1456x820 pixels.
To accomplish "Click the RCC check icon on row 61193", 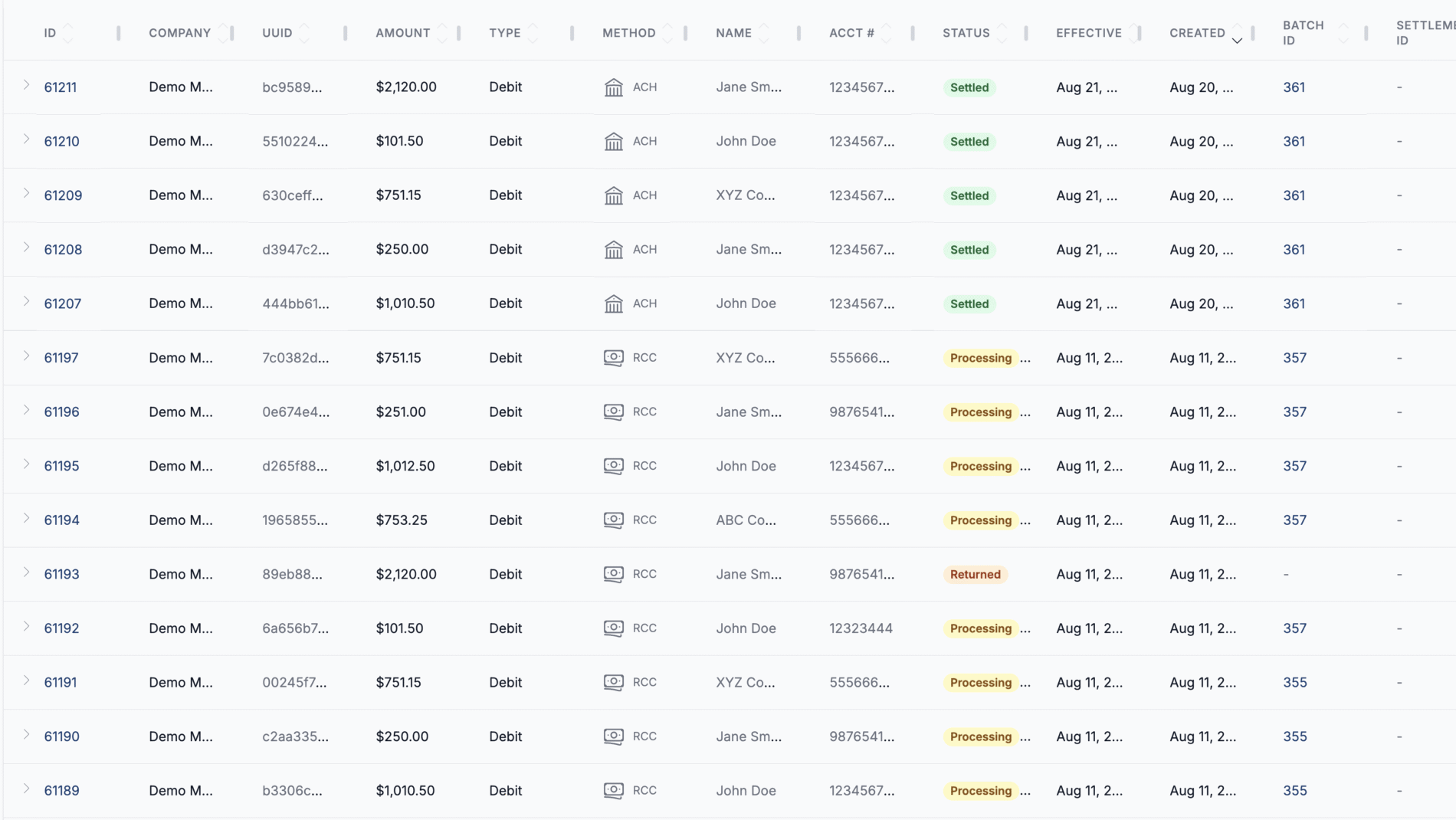I will click(x=613, y=573).
